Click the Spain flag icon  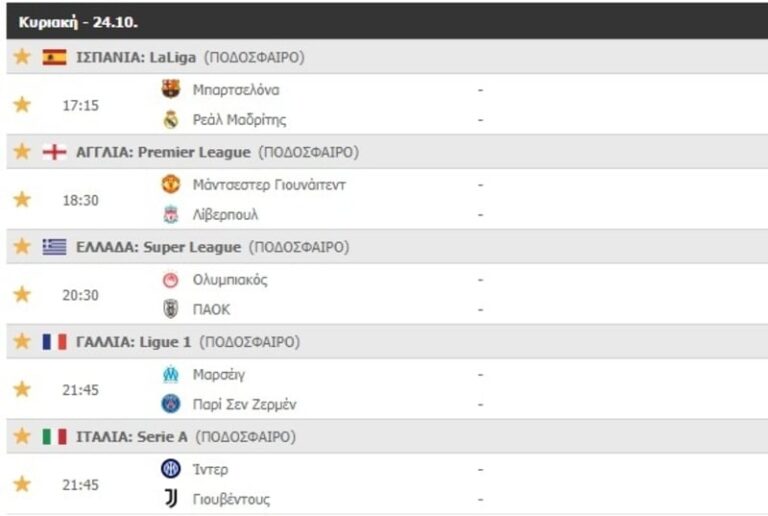click(x=55, y=57)
